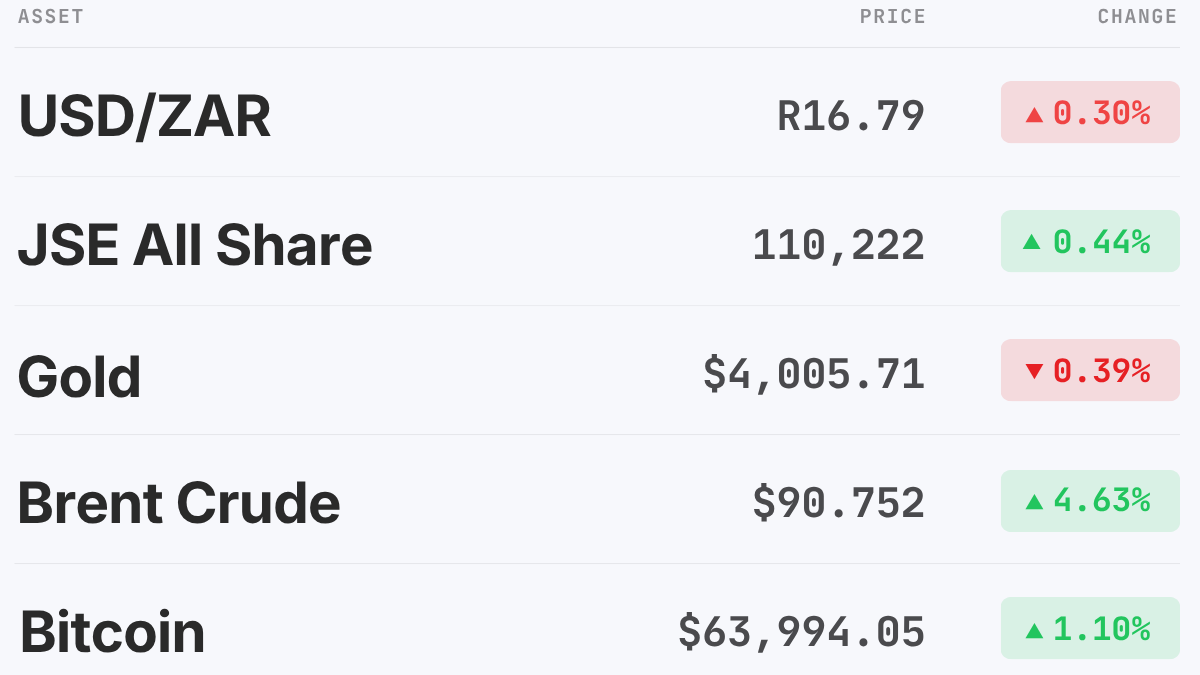Click the red down arrow for Gold
This screenshot has height=675, width=1200.
(1034, 372)
